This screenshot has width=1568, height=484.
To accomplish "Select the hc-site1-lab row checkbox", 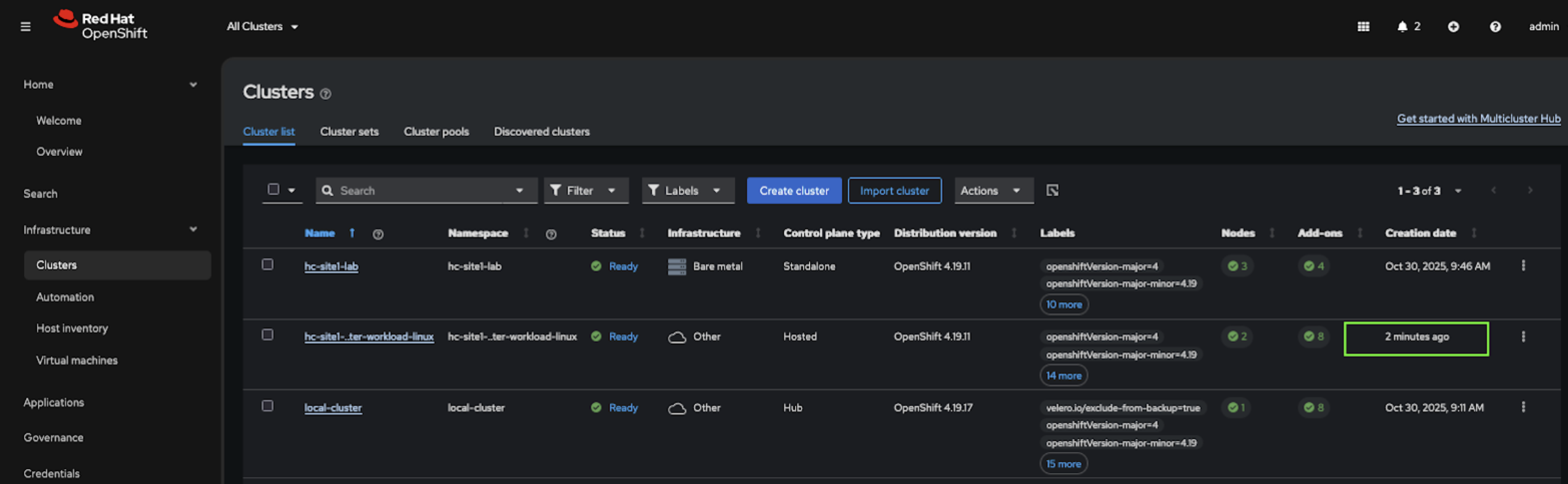I will tap(267, 265).
